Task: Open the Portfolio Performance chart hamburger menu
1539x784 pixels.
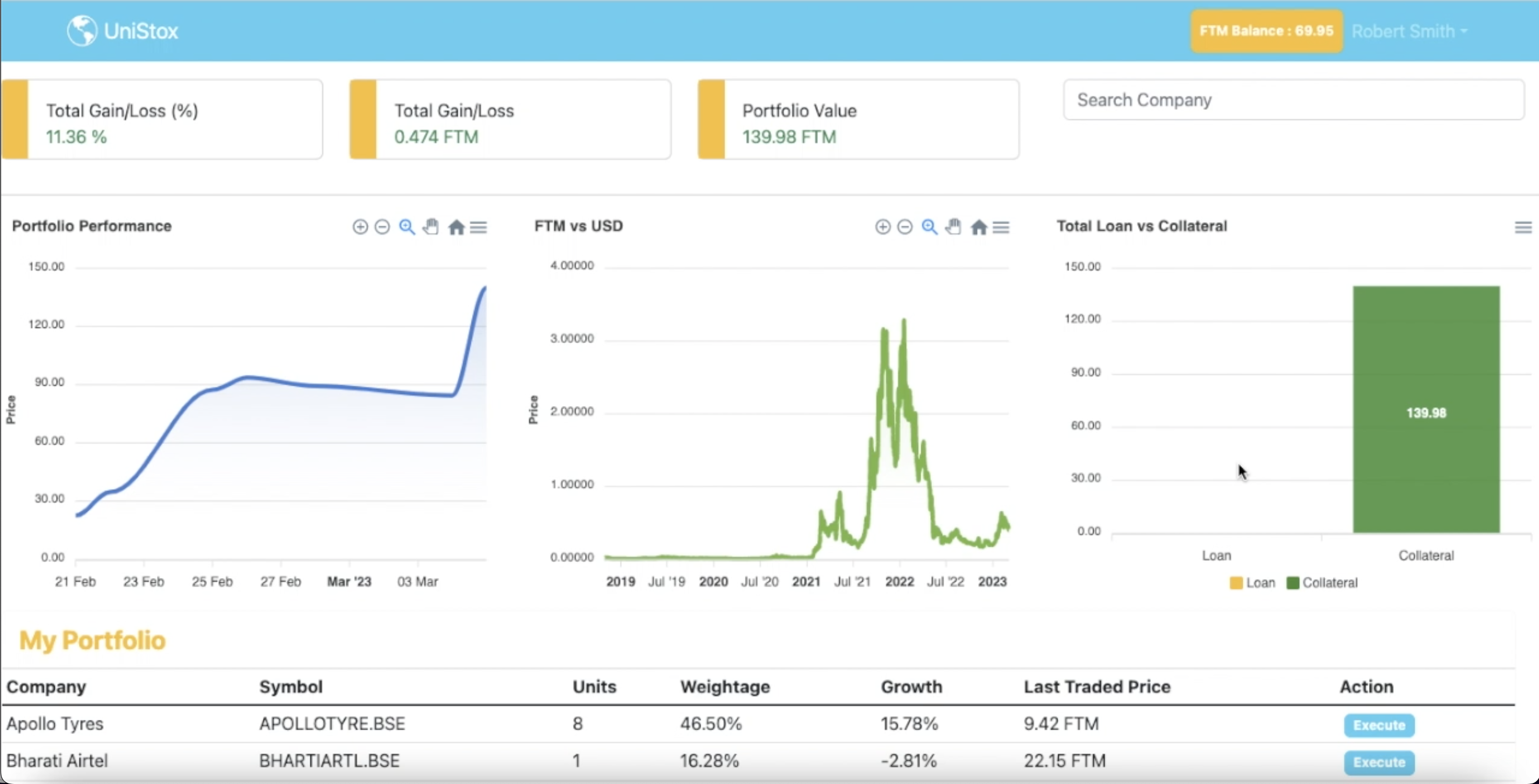Action: [x=479, y=227]
